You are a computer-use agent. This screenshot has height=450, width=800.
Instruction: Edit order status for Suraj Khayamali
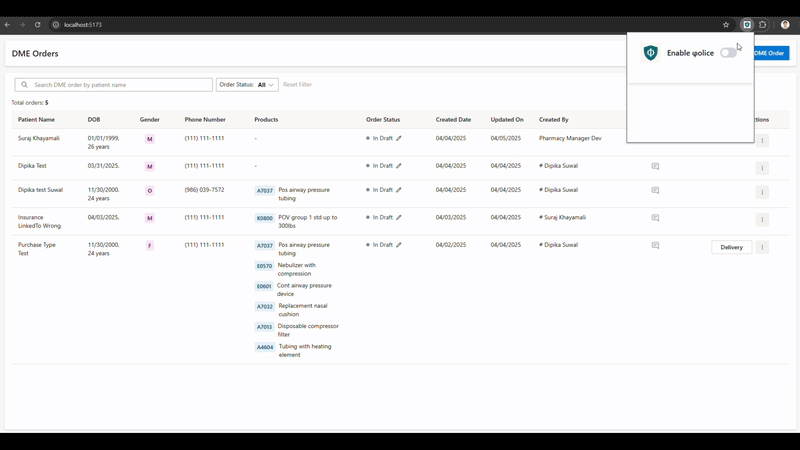pos(399,138)
